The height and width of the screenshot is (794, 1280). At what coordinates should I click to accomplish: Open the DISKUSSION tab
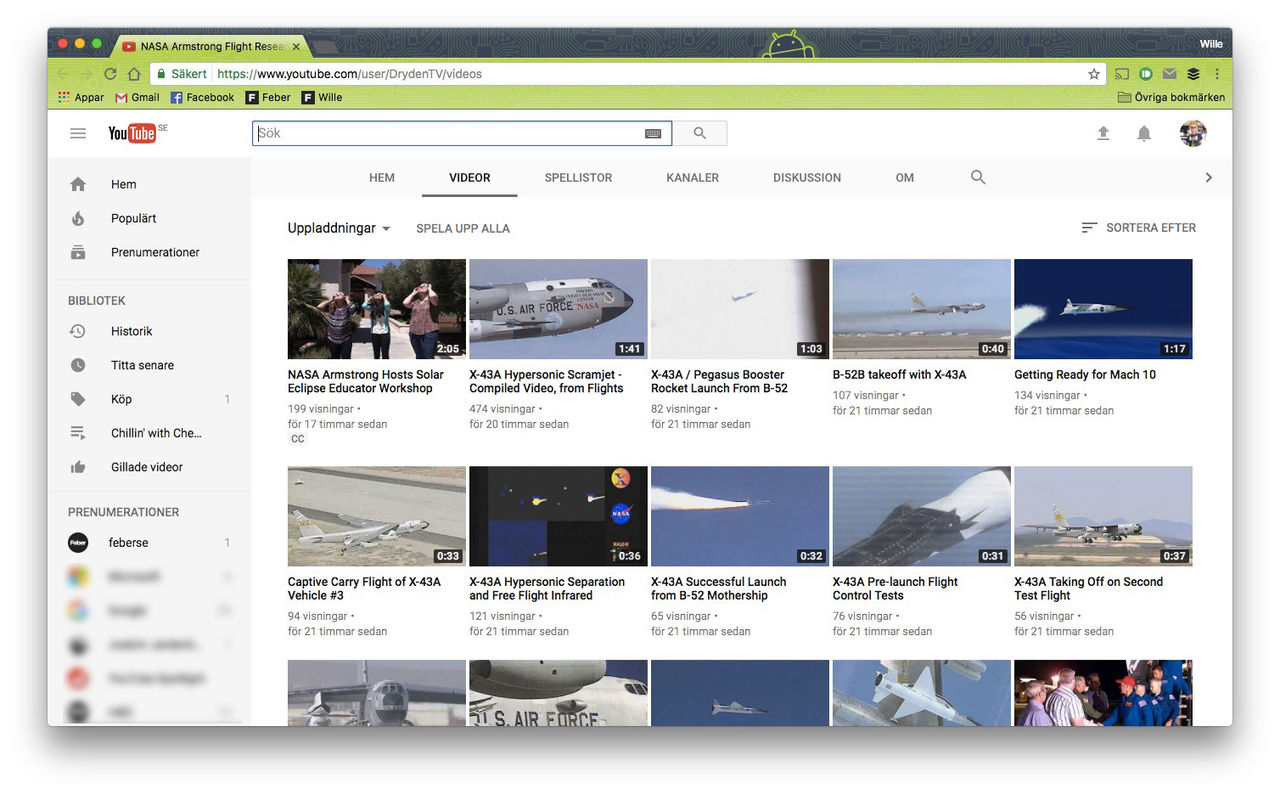[x=807, y=177]
